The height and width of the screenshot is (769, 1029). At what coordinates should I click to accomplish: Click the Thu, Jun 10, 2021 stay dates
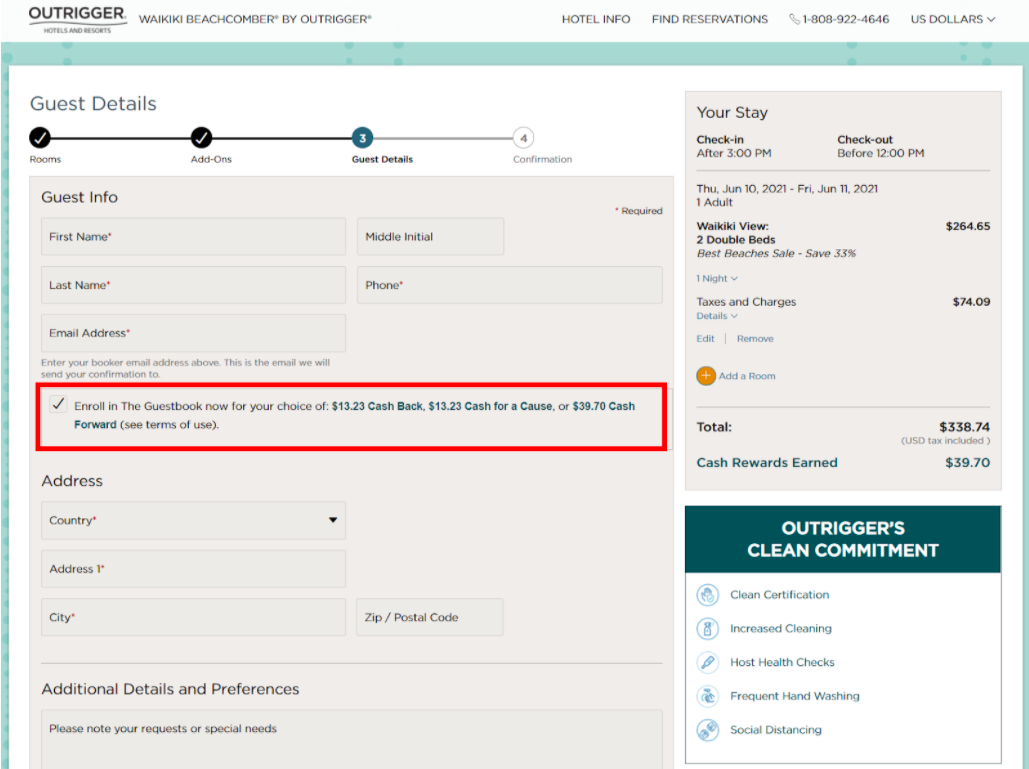click(x=787, y=189)
